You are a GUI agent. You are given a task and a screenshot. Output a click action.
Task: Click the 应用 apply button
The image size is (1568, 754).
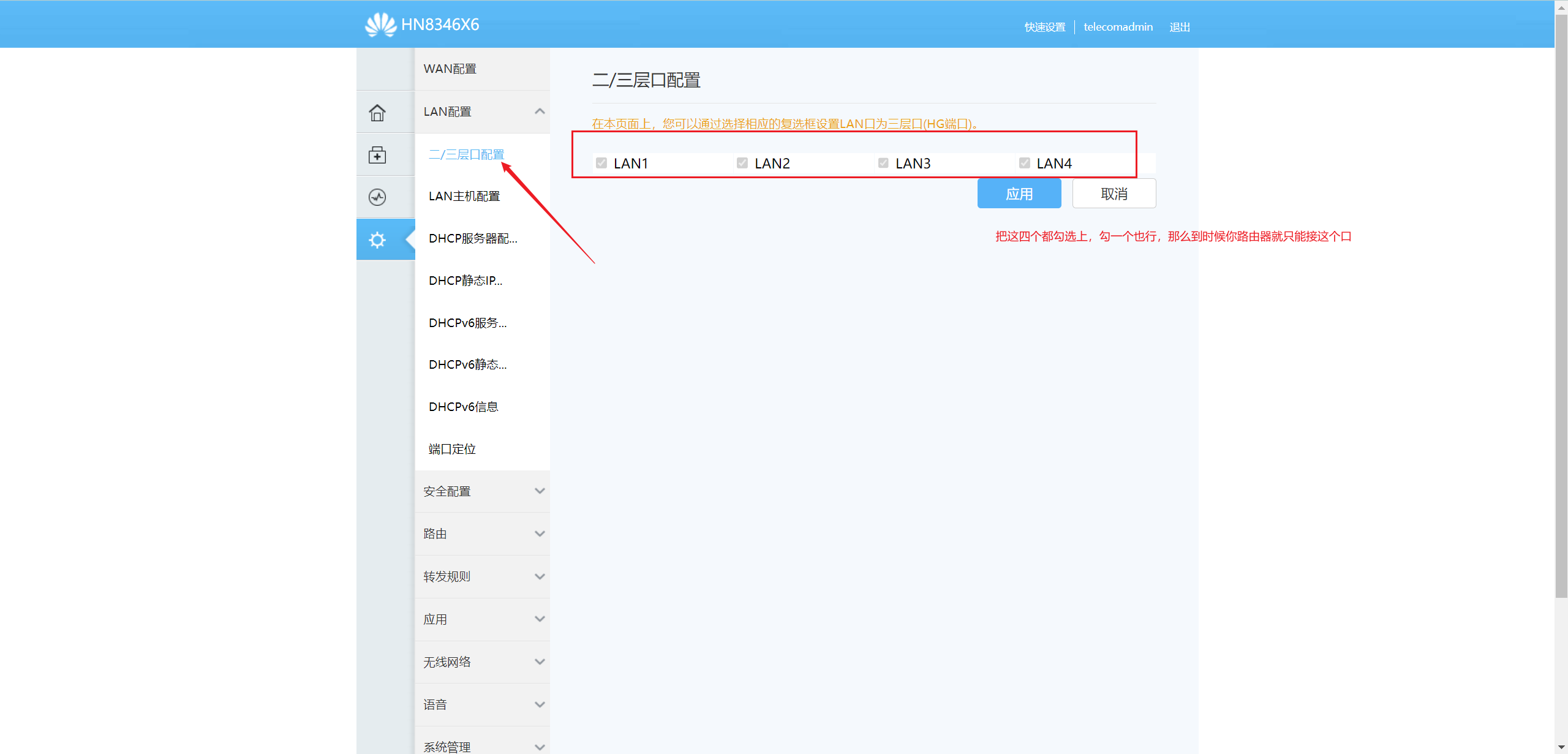click(x=1019, y=194)
